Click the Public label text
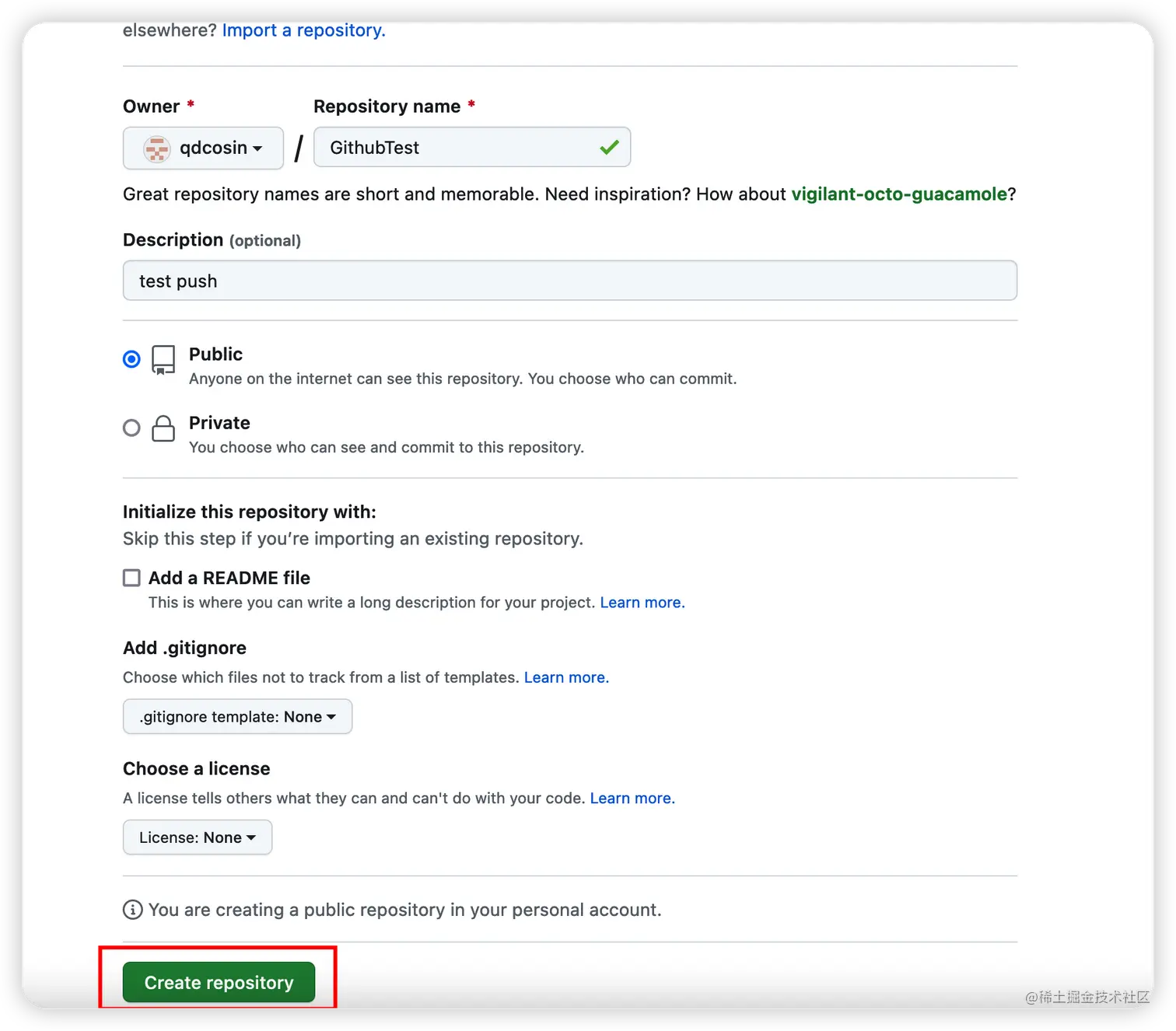The height and width of the screenshot is (1031, 1176). (215, 355)
